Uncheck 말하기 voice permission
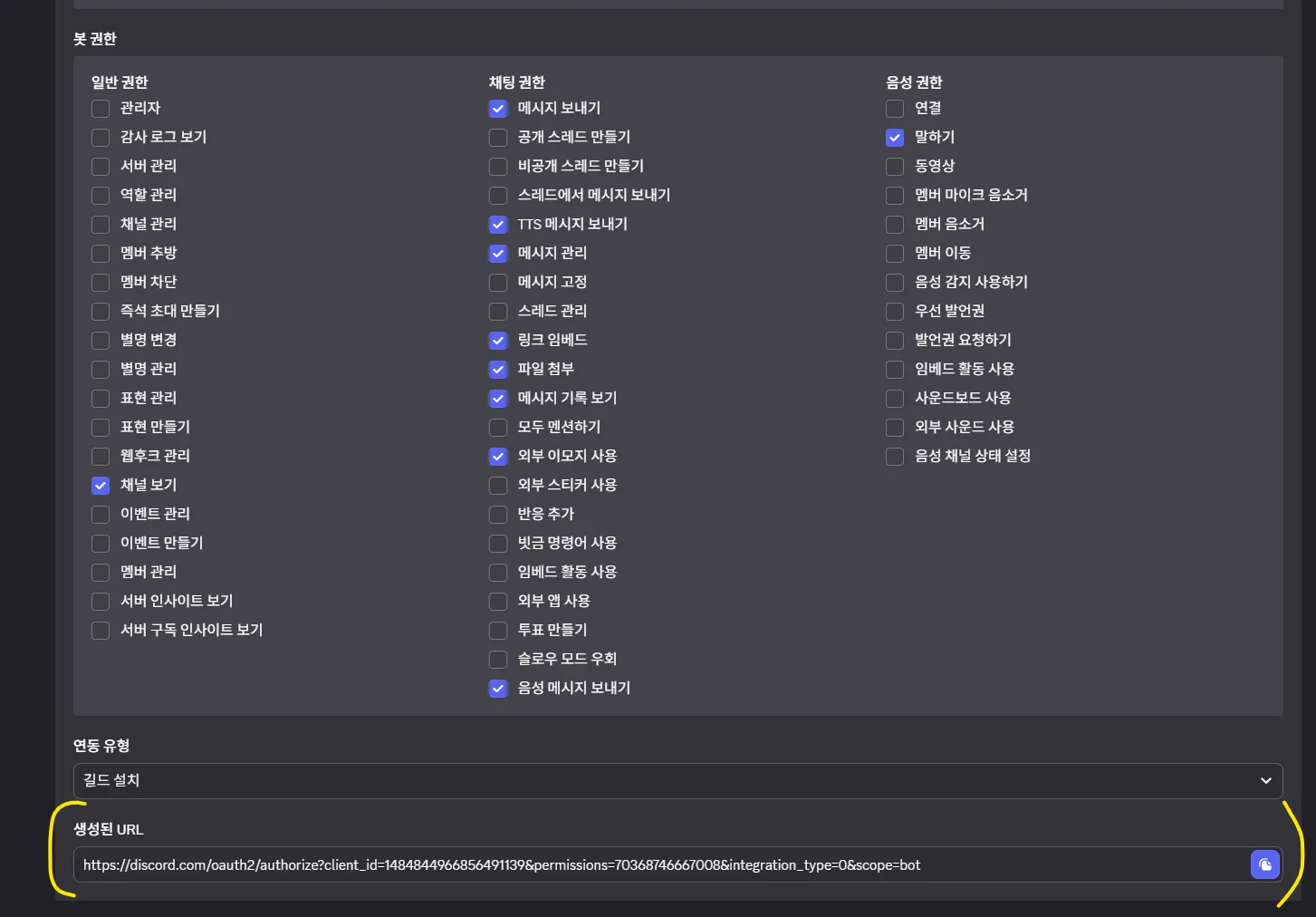The height and width of the screenshot is (917, 1316). (x=895, y=138)
